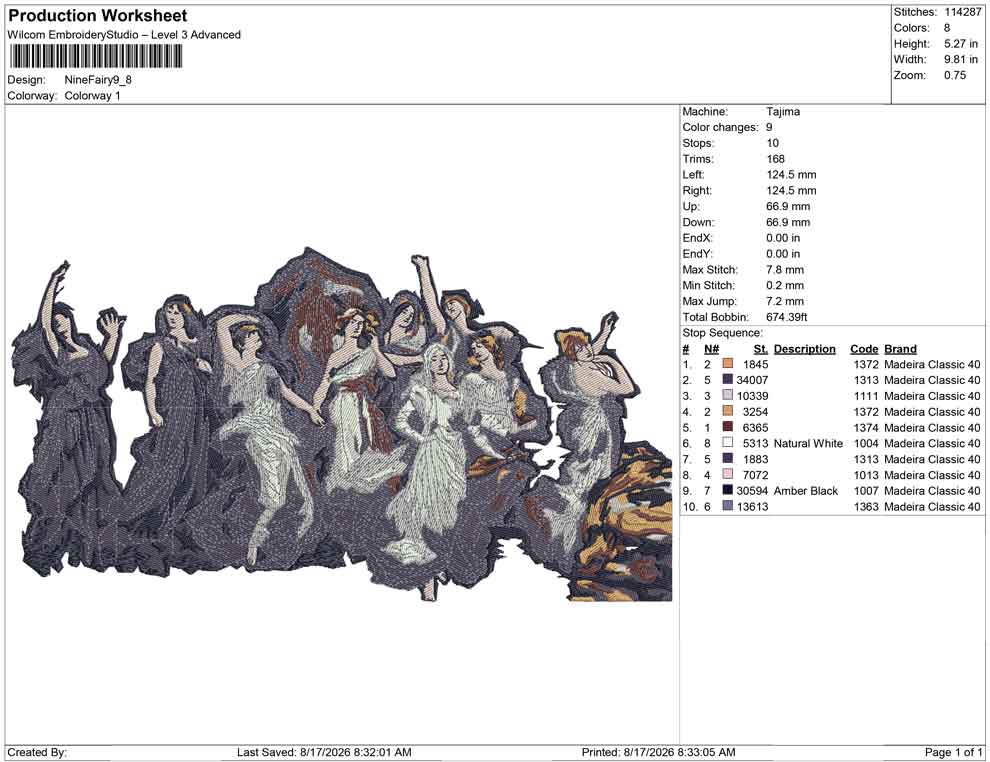Click the light swatch for stop 3 (10339 stitches)
This screenshot has width=990, height=762.
[x=728, y=396]
